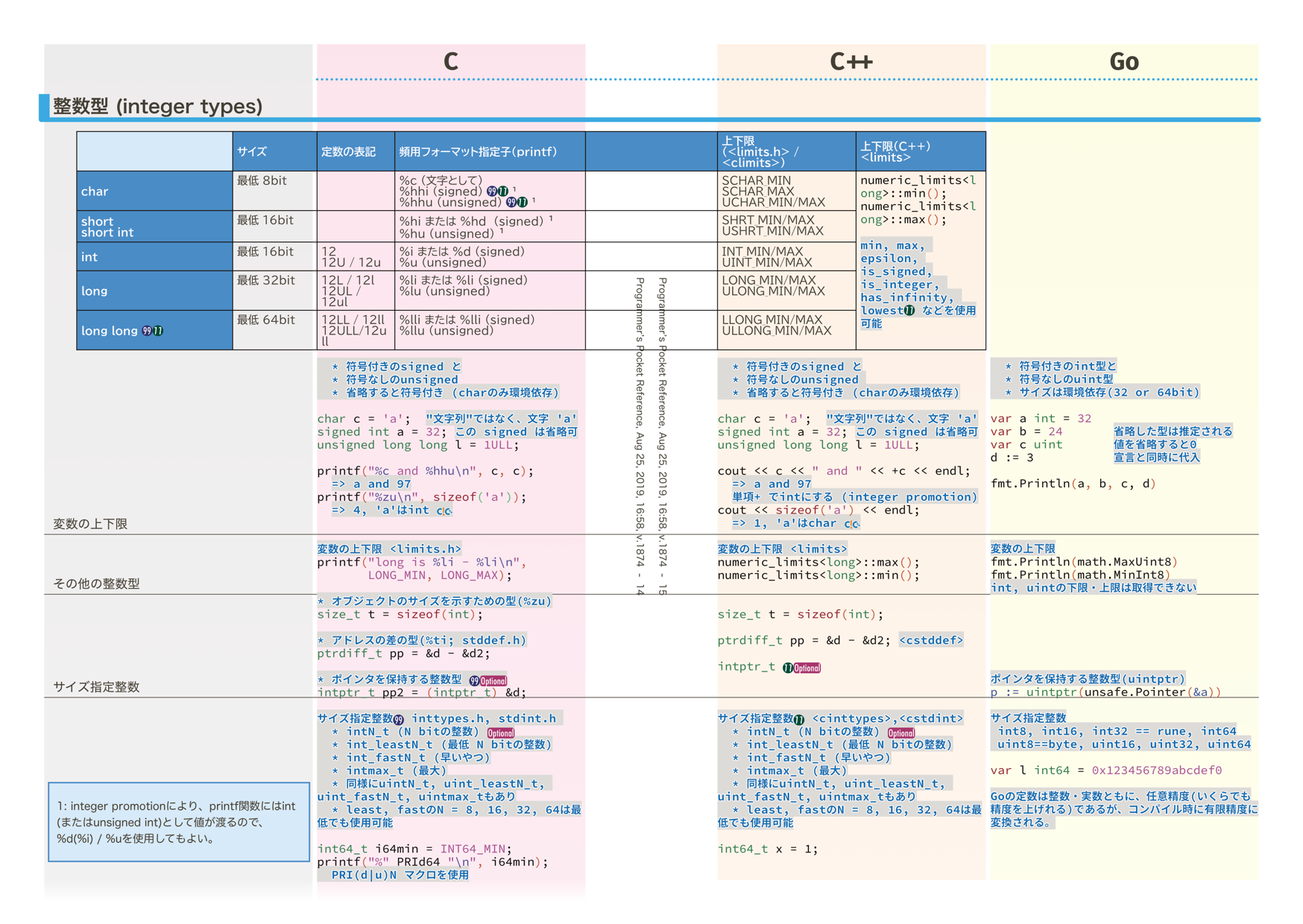Click p := uintptr(unsafe.Pointer(&a))

click(1105, 692)
